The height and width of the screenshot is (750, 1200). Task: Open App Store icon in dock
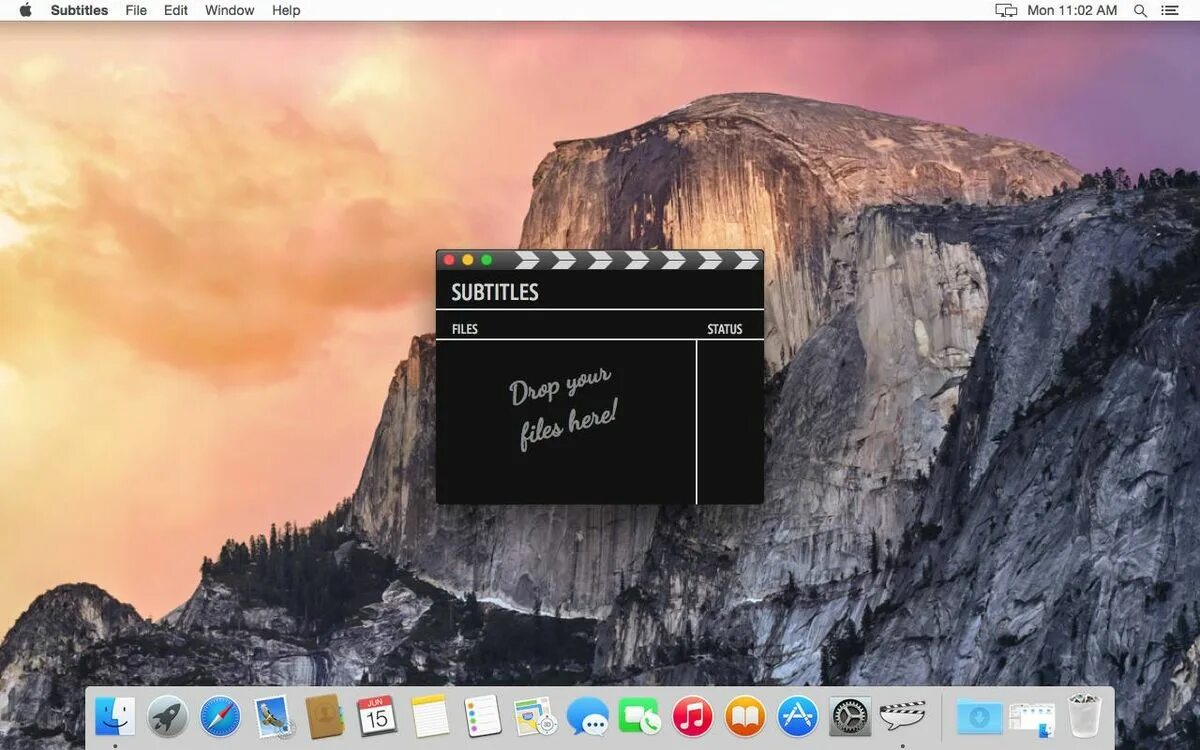797,716
